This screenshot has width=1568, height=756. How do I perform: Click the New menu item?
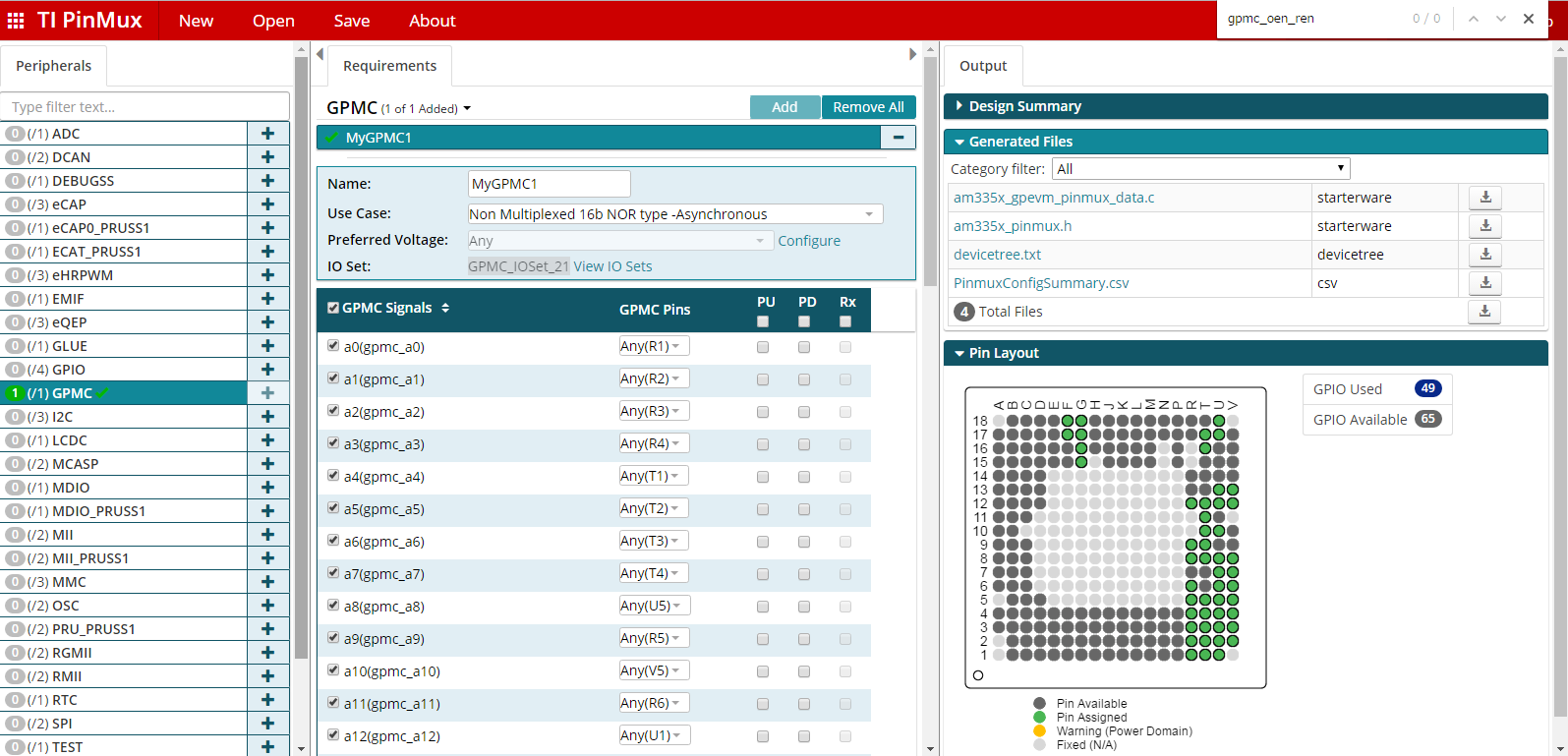click(196, 21)
